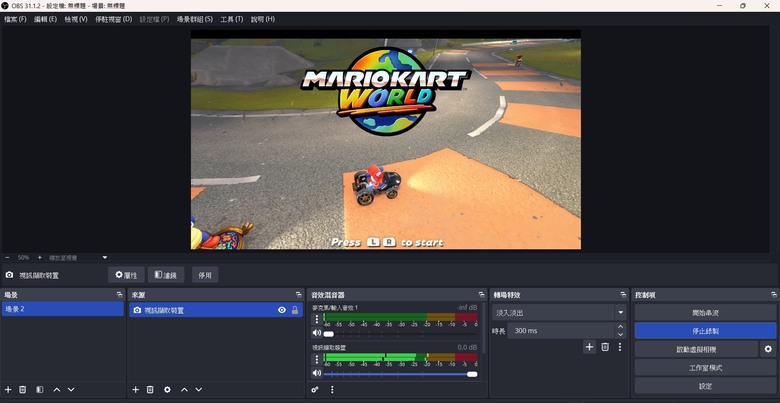780x403 pixels.
Task: Zoom in preview with plus icon
Action: (x=40, y=258)
